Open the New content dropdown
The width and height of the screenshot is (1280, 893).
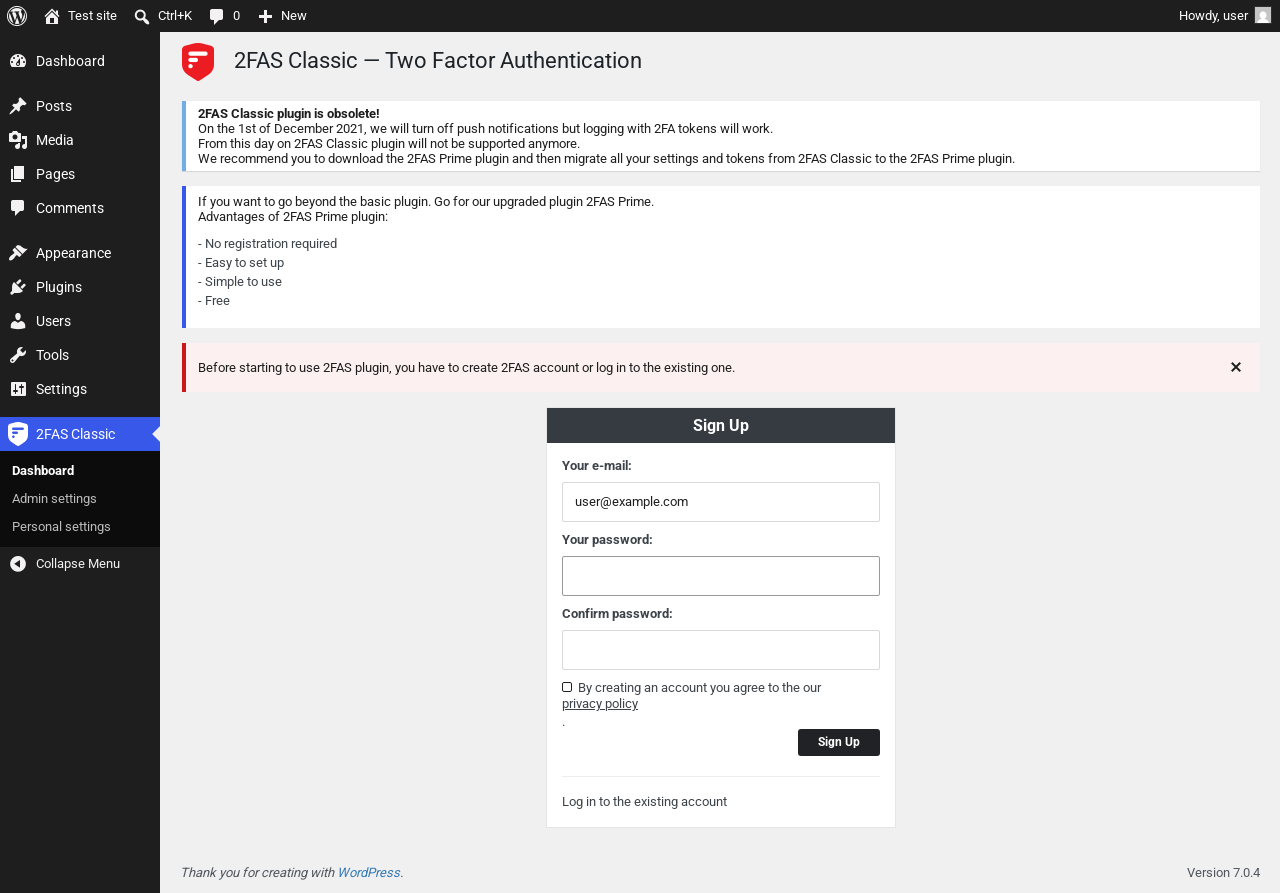click(282, 16)
